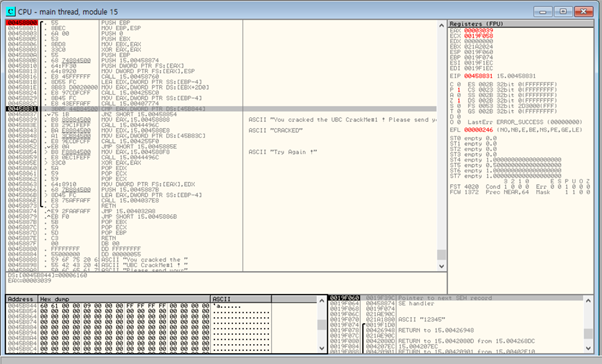
Task: Click the stack pane scrollbar thumb
Action: click(588, 334)
